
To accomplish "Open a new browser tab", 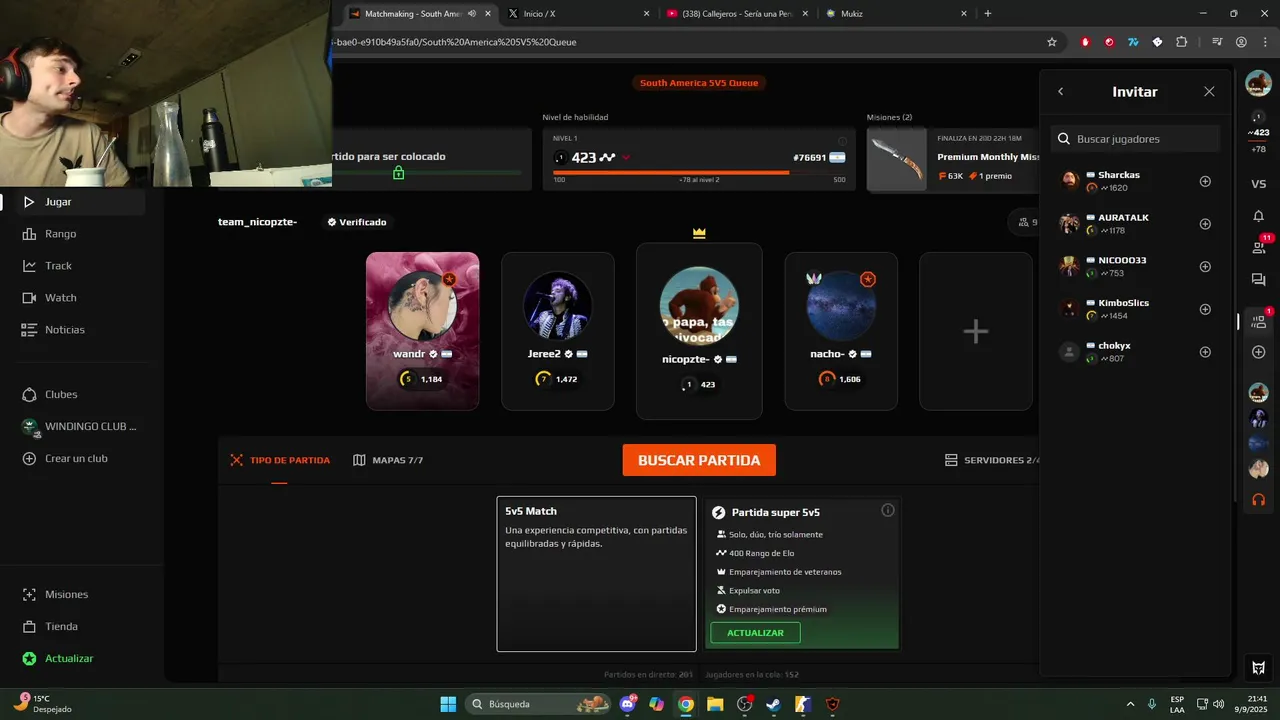I will [988, 14].
